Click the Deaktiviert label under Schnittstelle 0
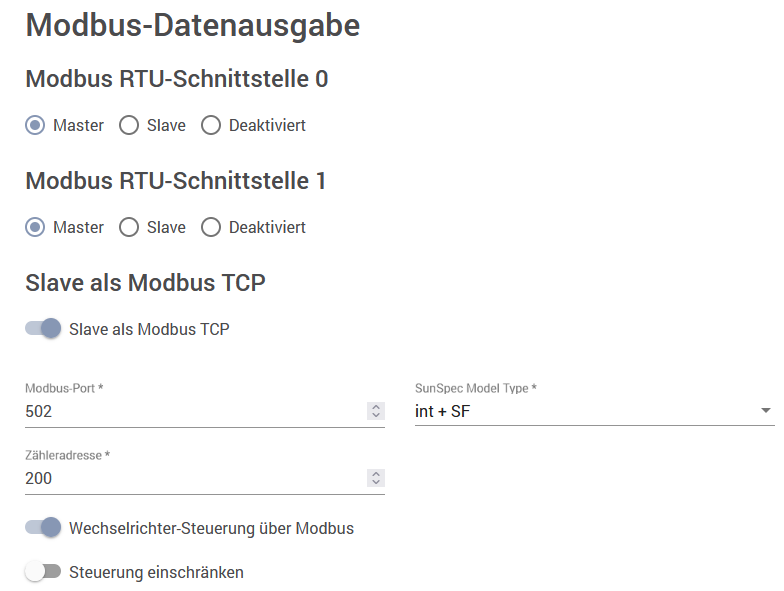784x591 pixels. (267, 125)
